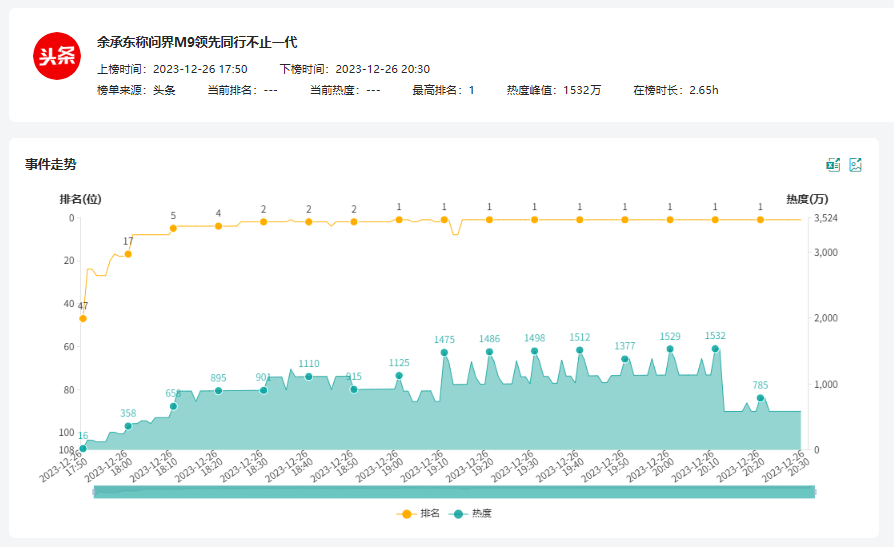
Task: Click the 热度(万) axis title
Action: point(807,199)
